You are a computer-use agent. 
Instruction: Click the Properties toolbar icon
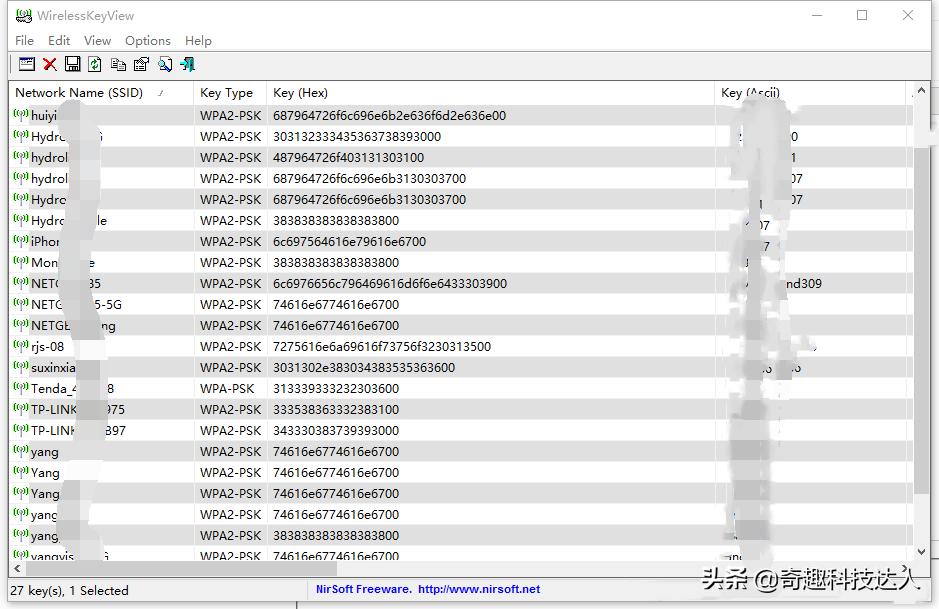tap(141, 64)
